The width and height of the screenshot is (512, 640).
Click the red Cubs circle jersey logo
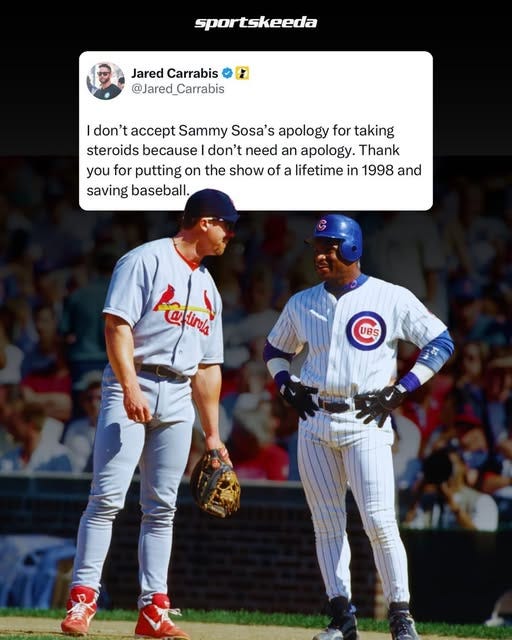click(x=366, y=331)
